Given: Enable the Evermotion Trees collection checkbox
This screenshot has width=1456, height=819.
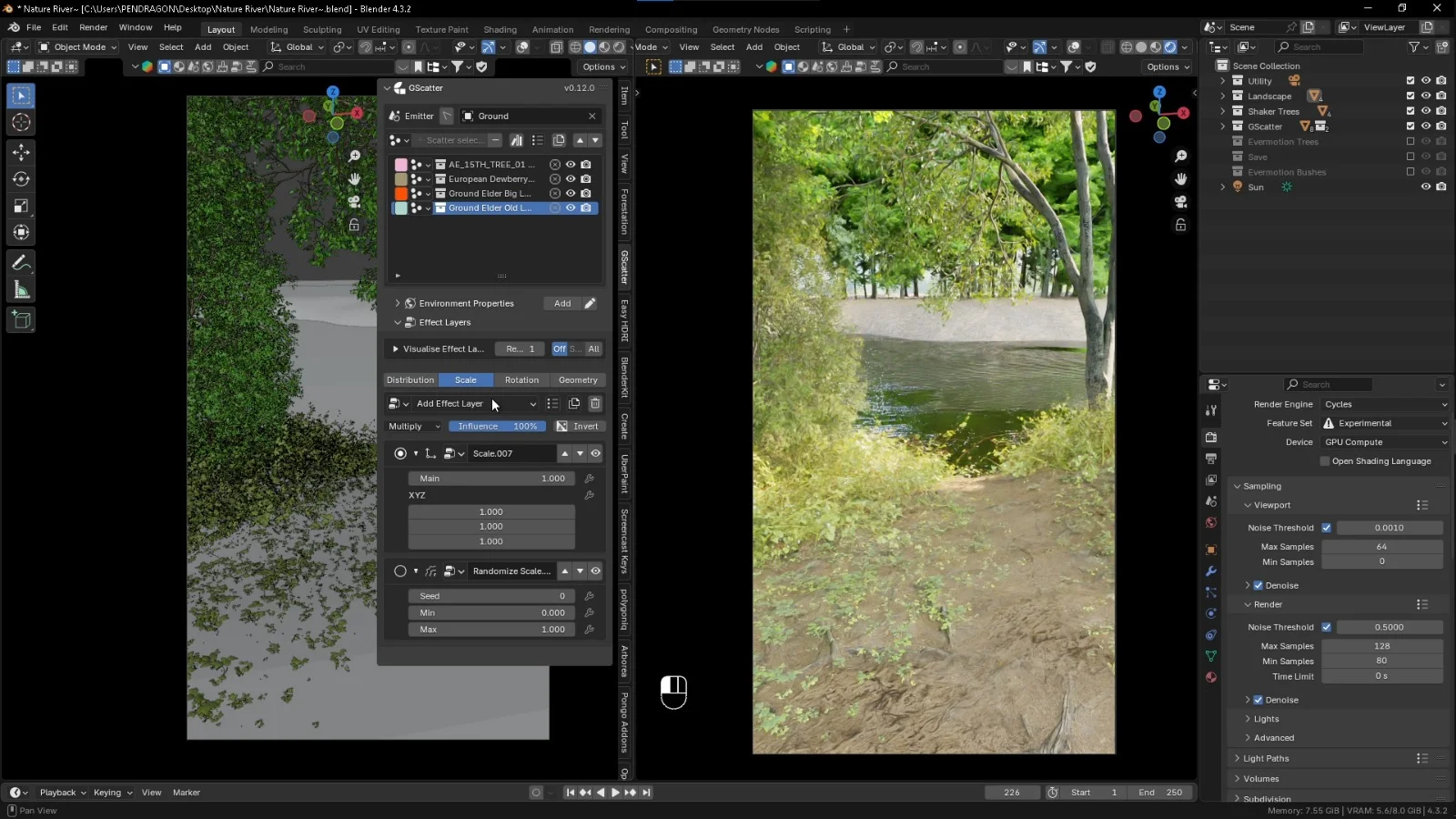Looking at the screenshot, I should pyautogui.click(x=1409, y=141).
